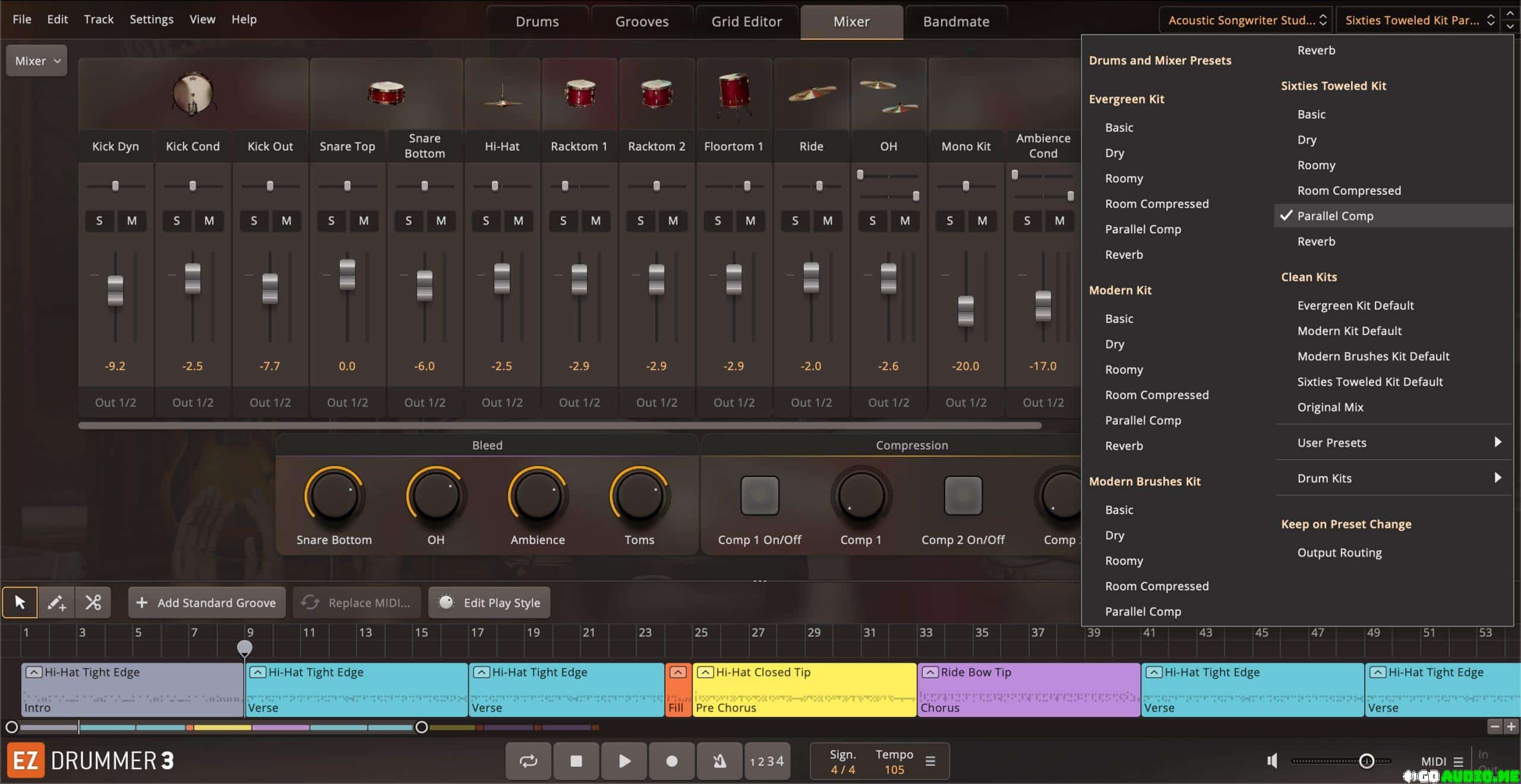The width and height of the screenshot is (1521, 784).
Task: Click the 1234 count-in button
Action: [x=767, y=761]
